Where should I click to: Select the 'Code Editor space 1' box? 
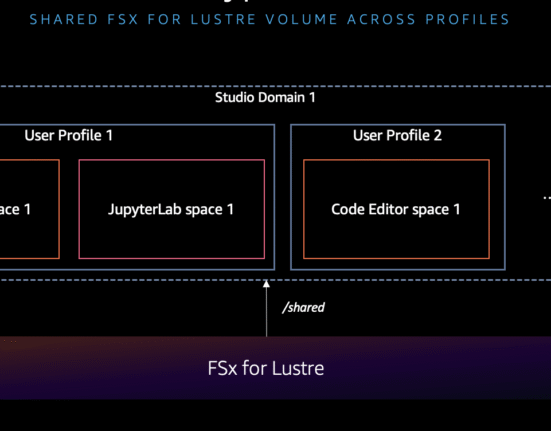coord(396,209)
